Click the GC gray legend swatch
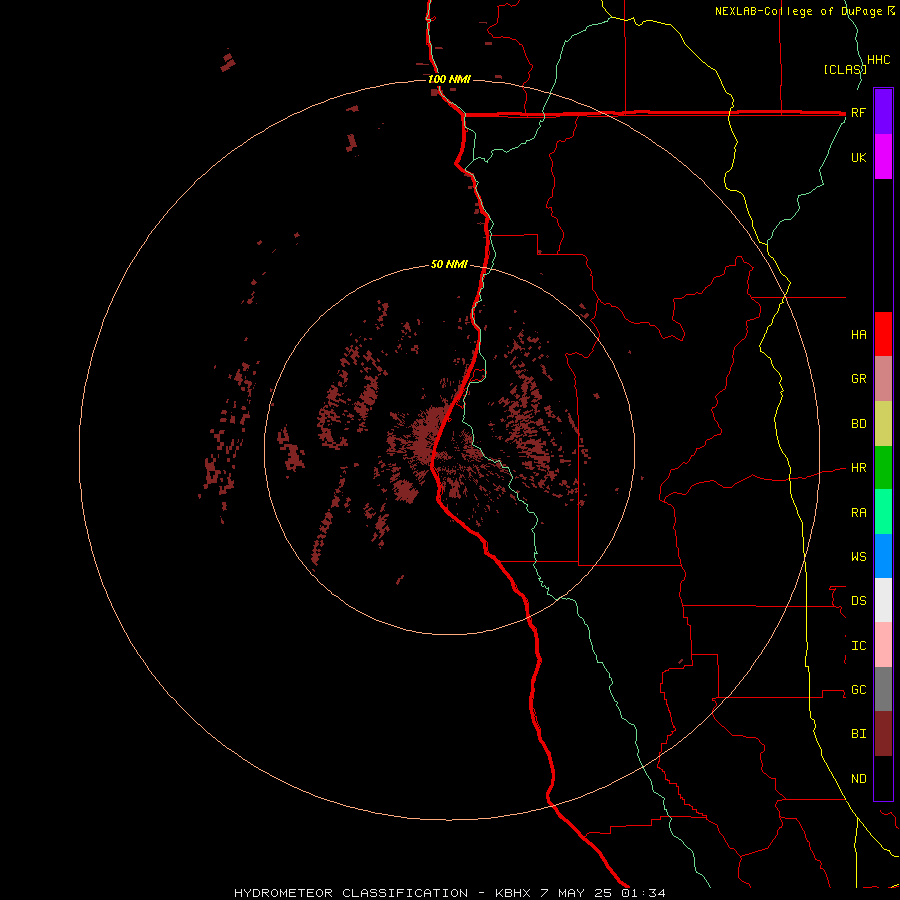Viewport: 900px width, 900px height. coord(883,689)
